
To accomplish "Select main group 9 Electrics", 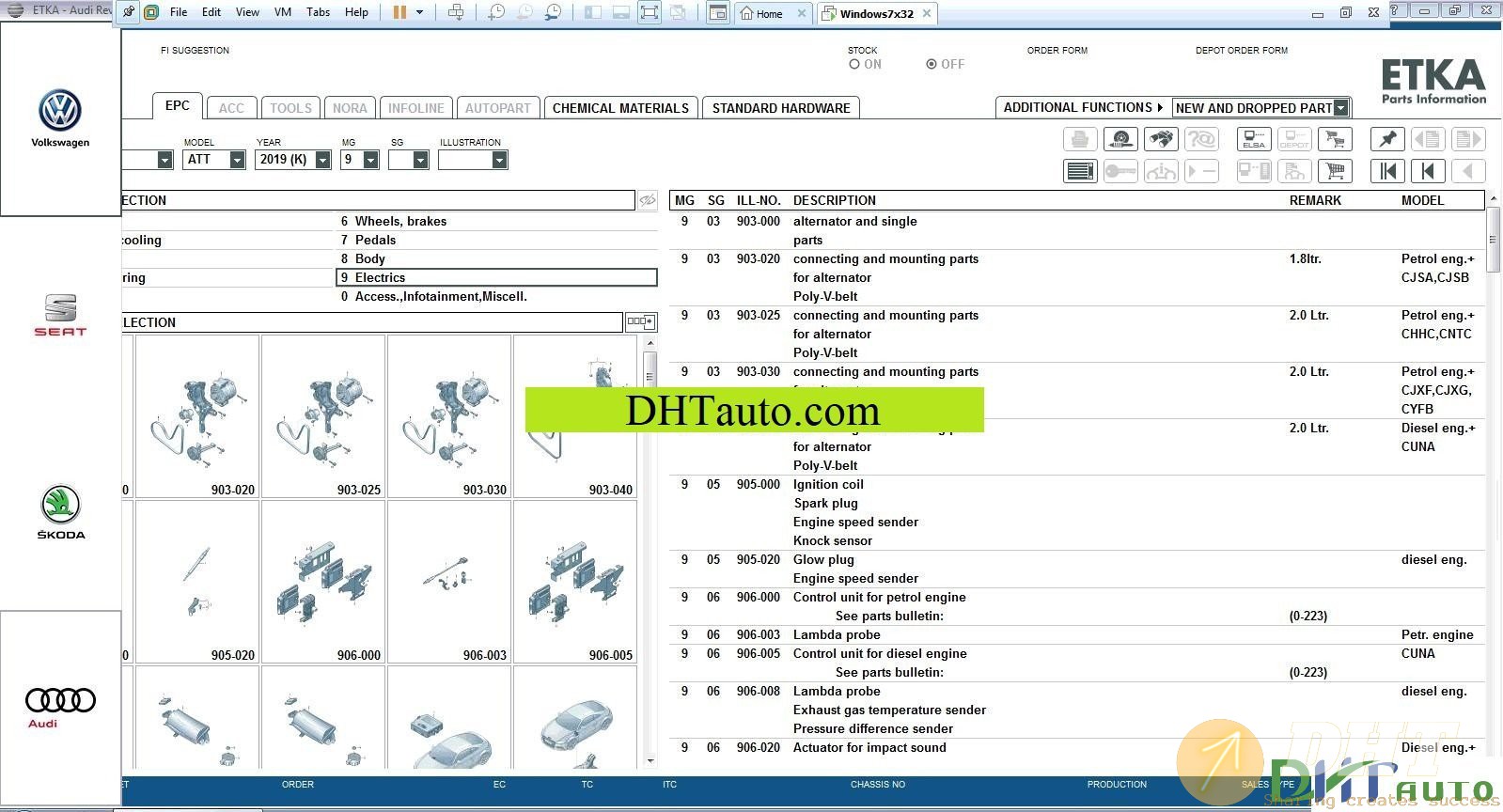I will tap(496, 277).
